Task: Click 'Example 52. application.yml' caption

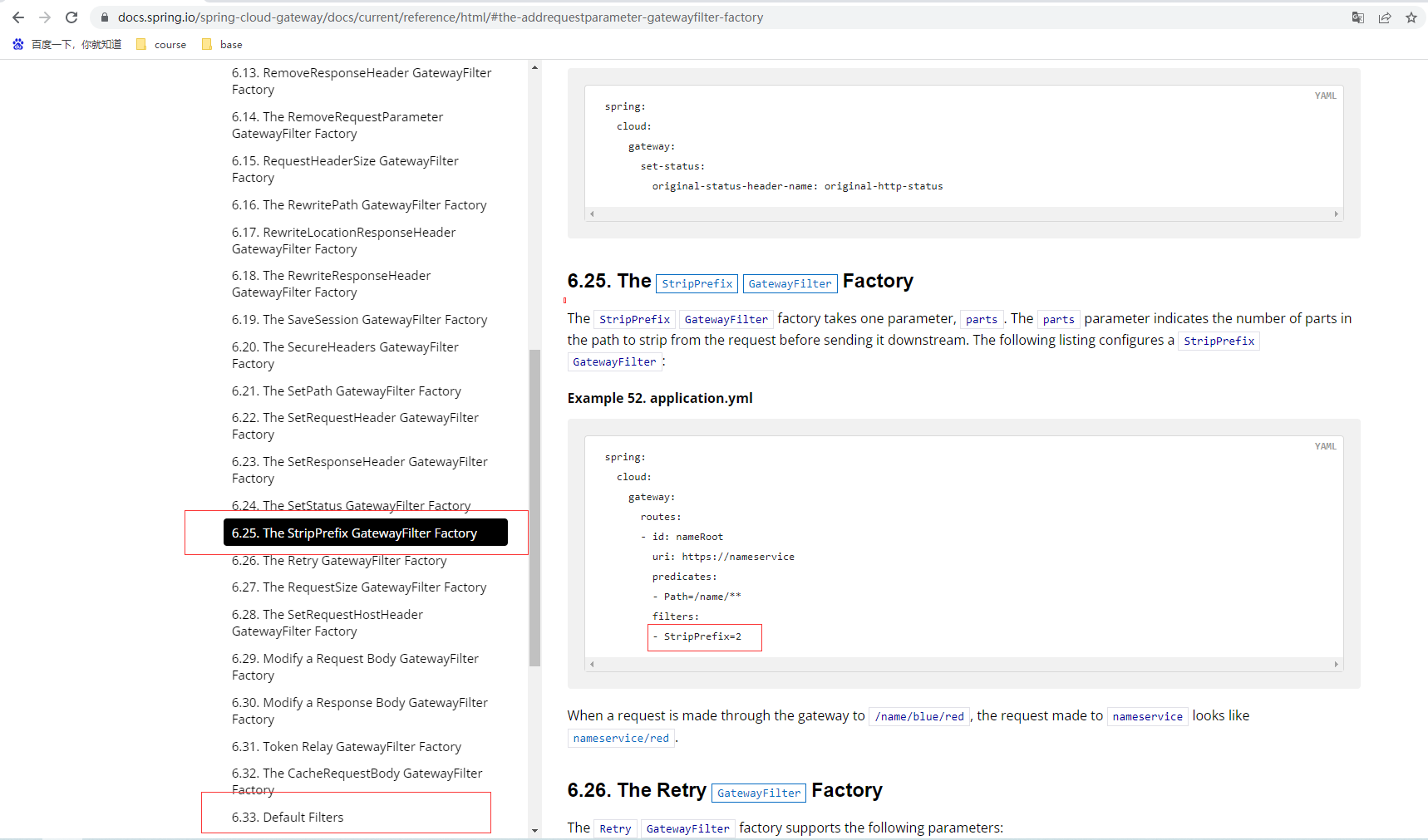Action: click(x=660, y=399)
